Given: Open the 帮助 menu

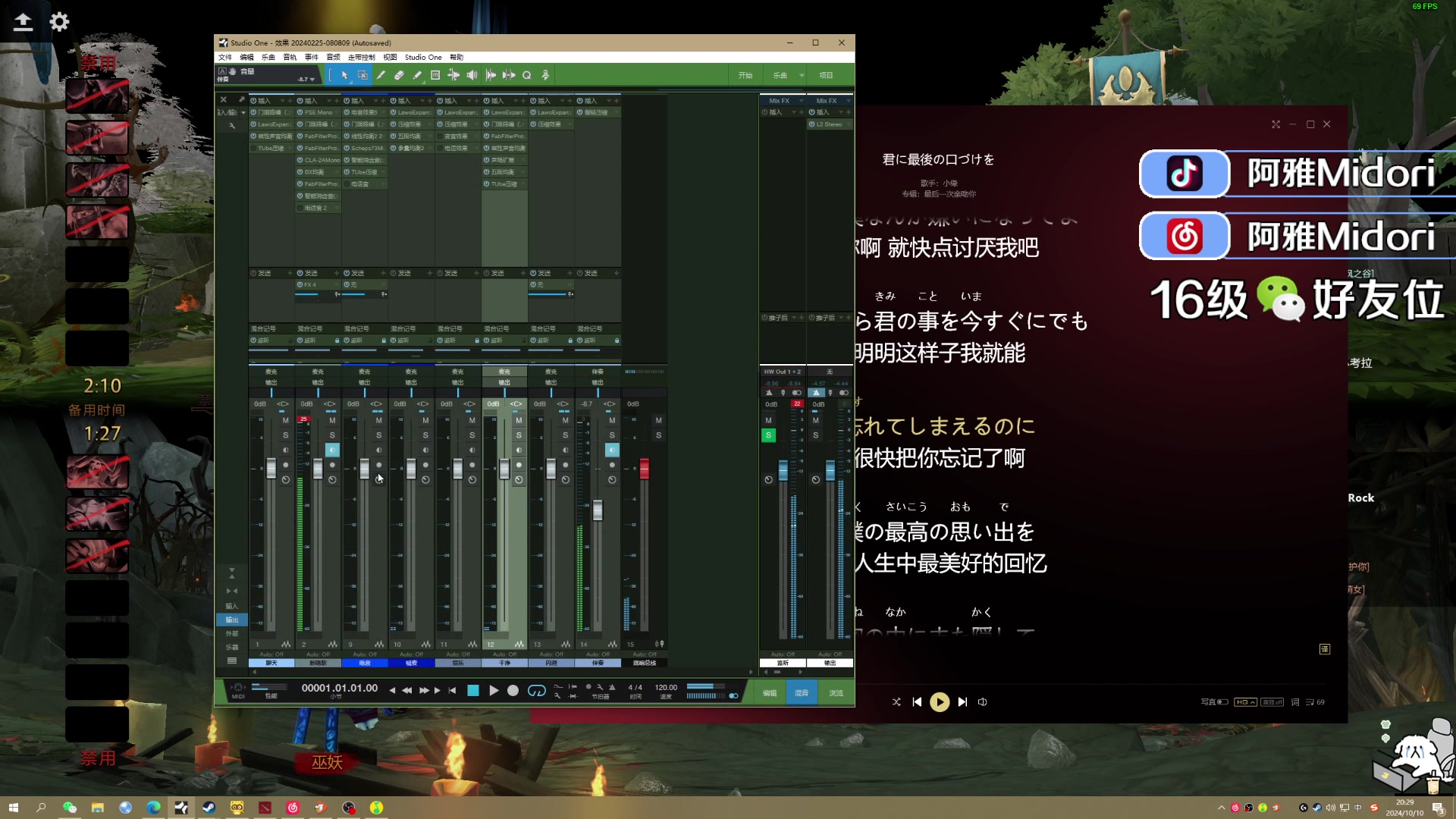Looking at the screenshot, I should [457, 57].
